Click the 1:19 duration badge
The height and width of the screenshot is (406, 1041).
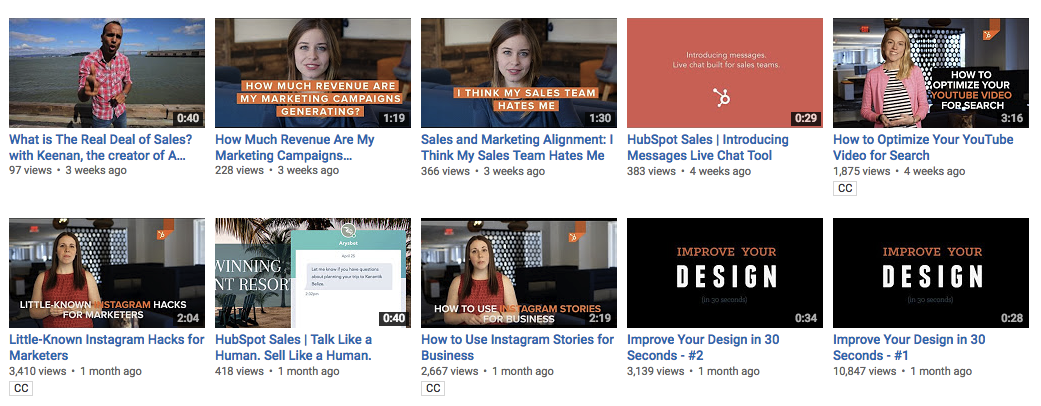click(393, 119)
